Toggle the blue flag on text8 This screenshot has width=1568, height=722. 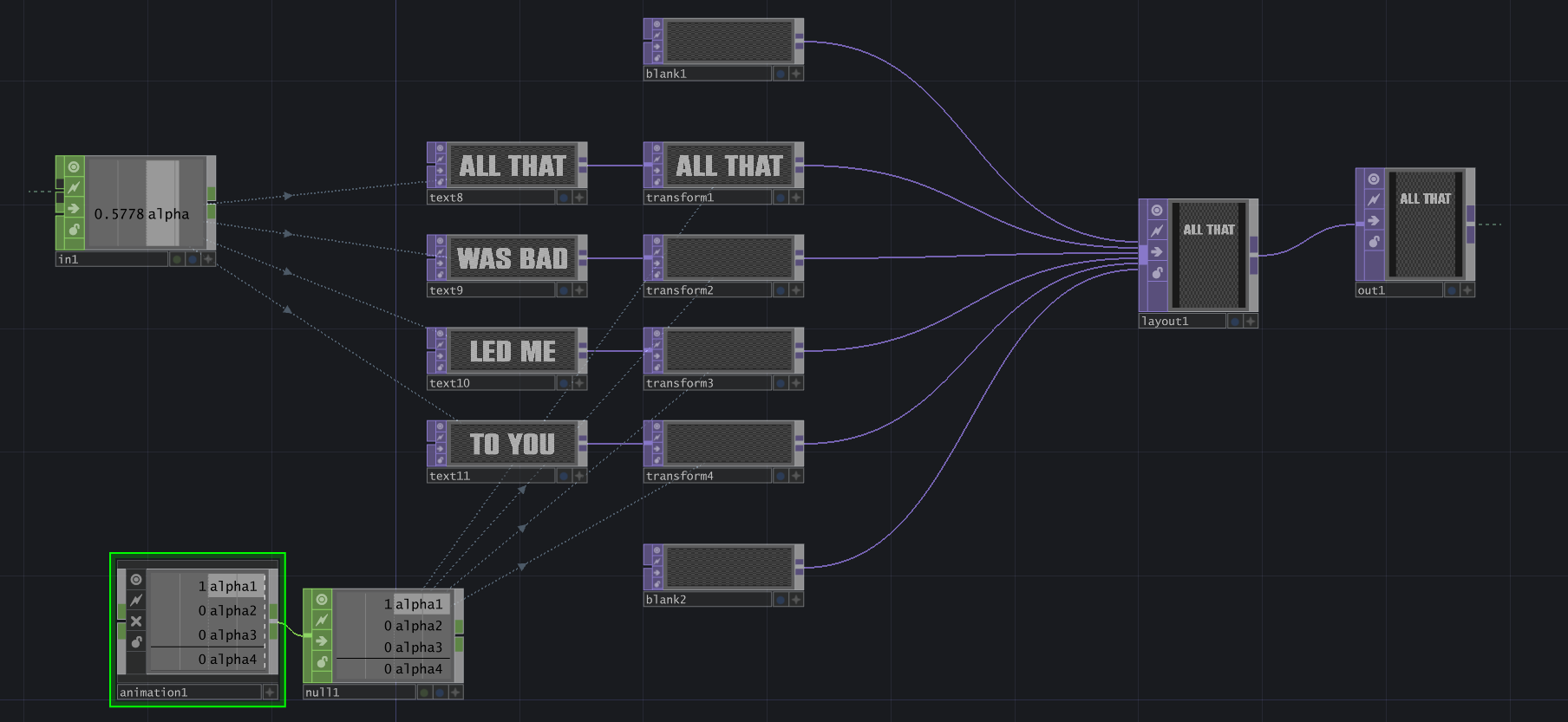pos(564,198)
